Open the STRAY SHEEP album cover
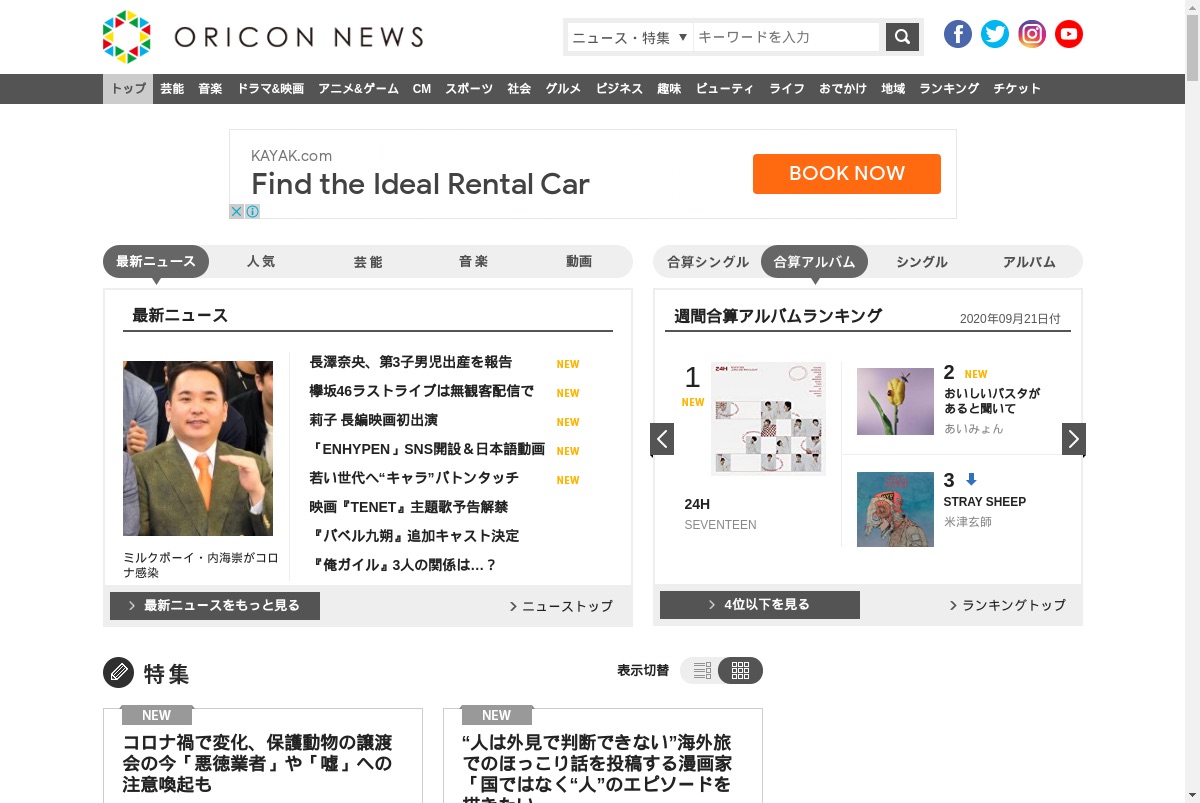Screen dimensions: 1200x803 coord(895,509)
